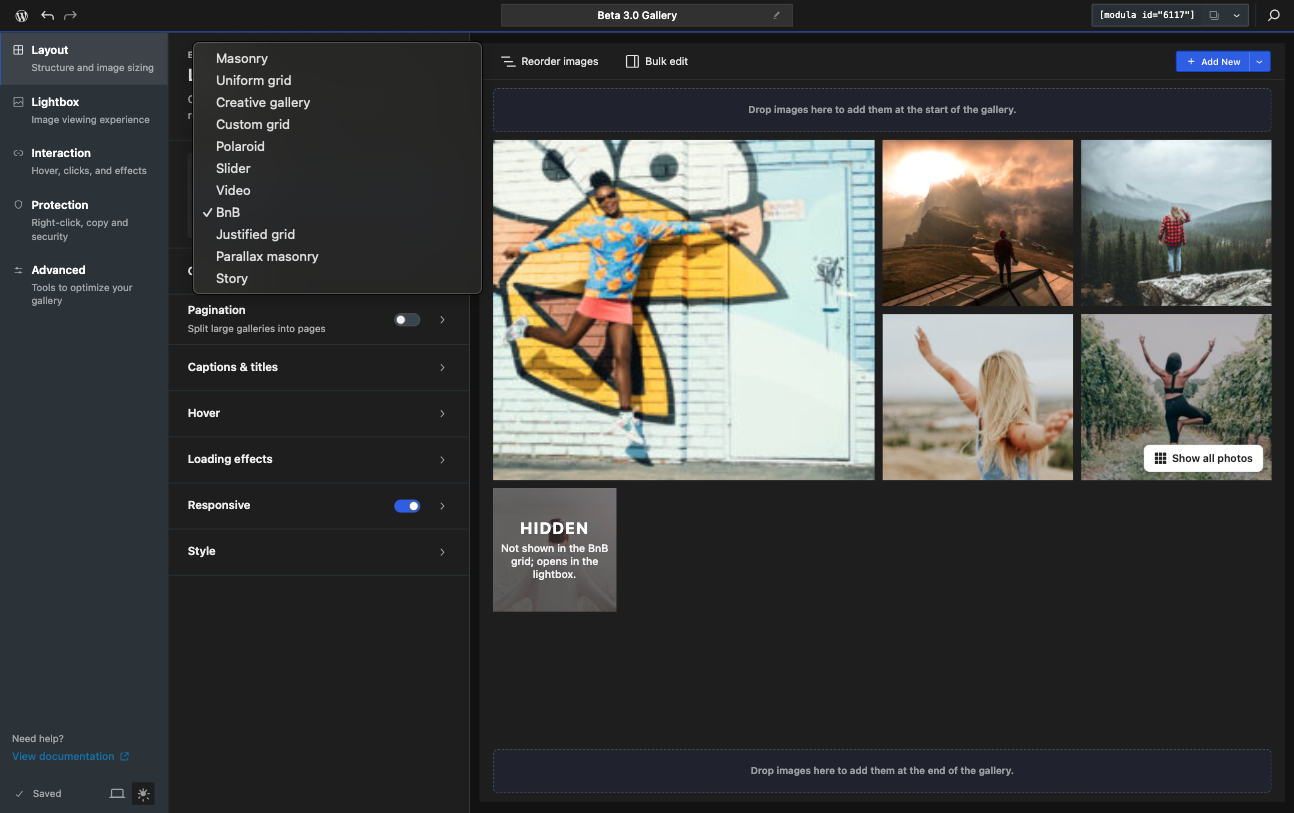The image size is (1294, 813).
Task: Expand the Loading effects section
Action: point(318,460)
